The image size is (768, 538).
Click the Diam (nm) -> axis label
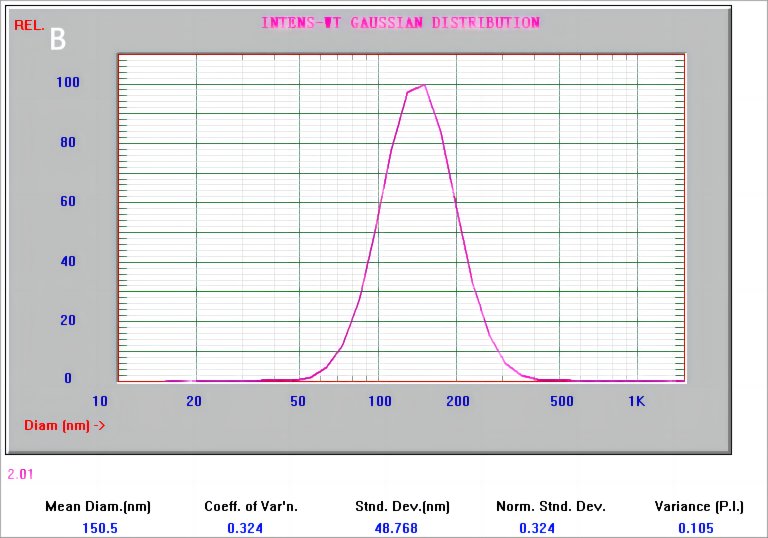click(x=65, y=425)
